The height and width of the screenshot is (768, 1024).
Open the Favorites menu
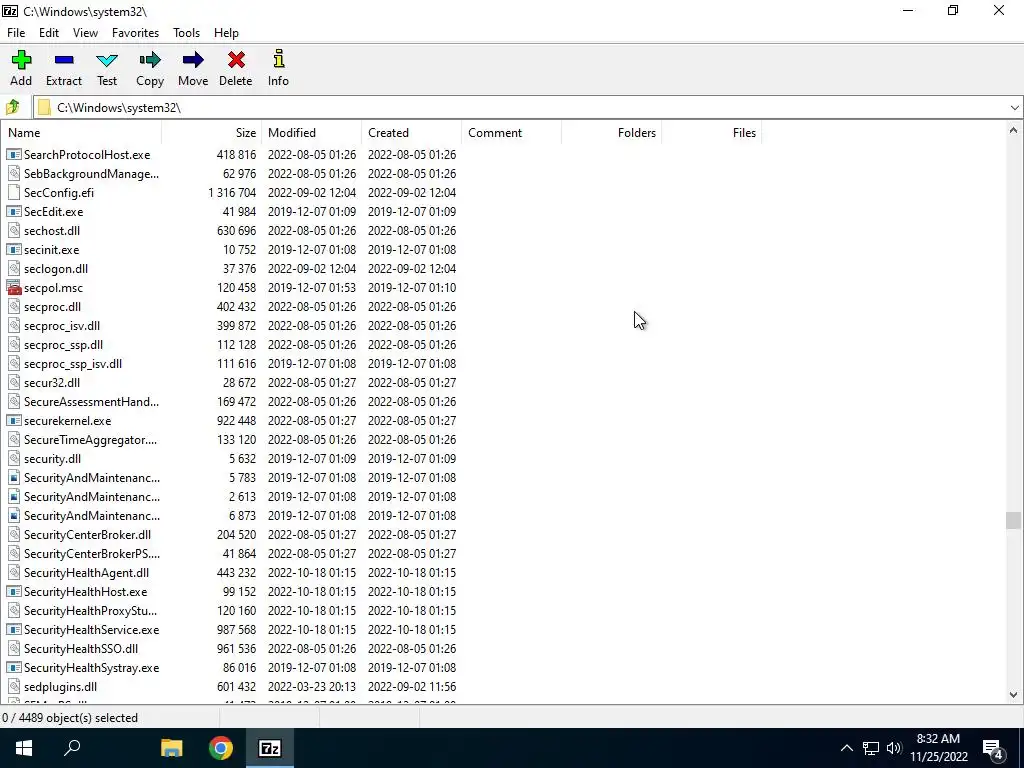tap(135, 33)
